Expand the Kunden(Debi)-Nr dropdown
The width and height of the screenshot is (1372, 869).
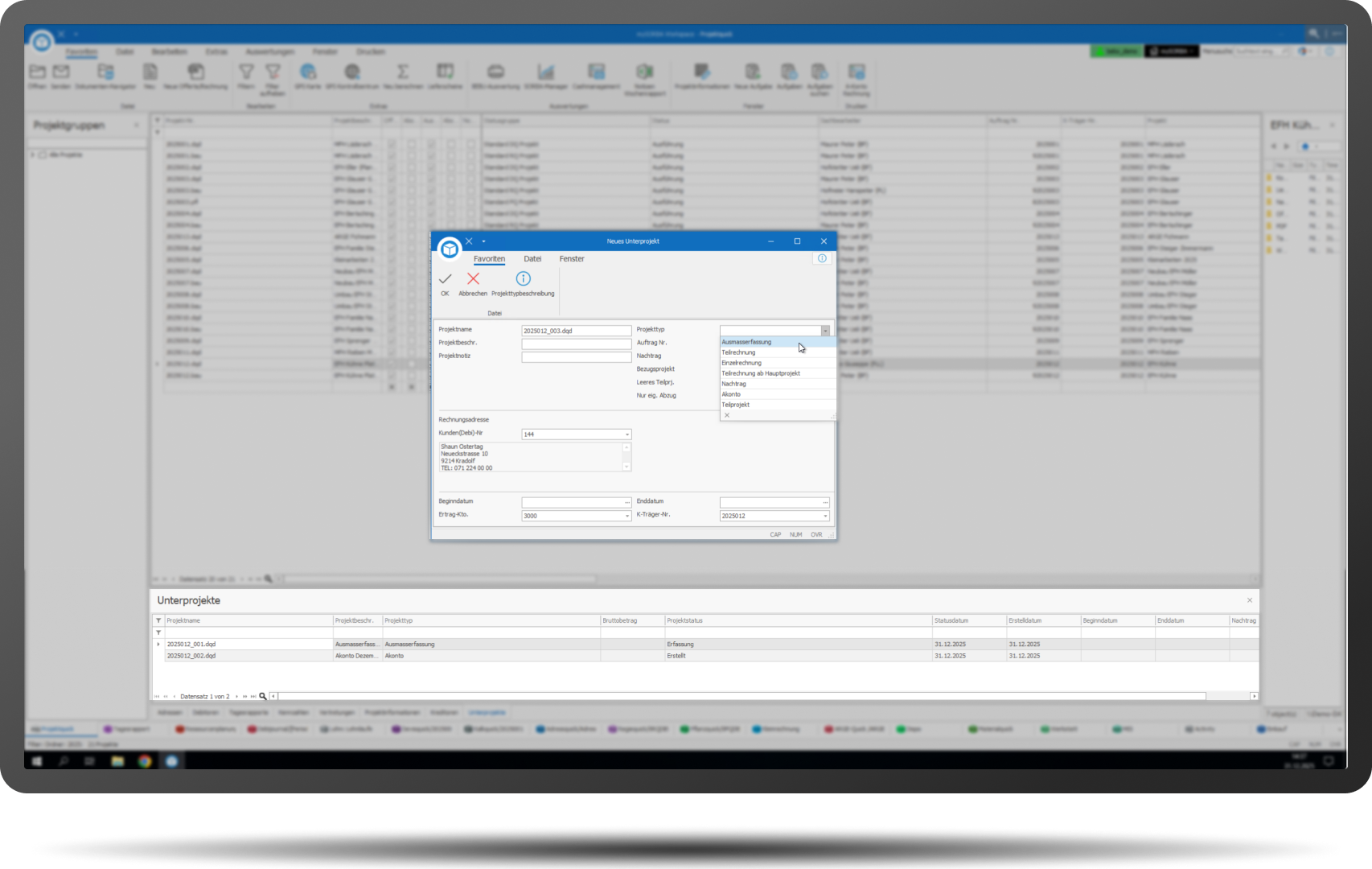627,434
